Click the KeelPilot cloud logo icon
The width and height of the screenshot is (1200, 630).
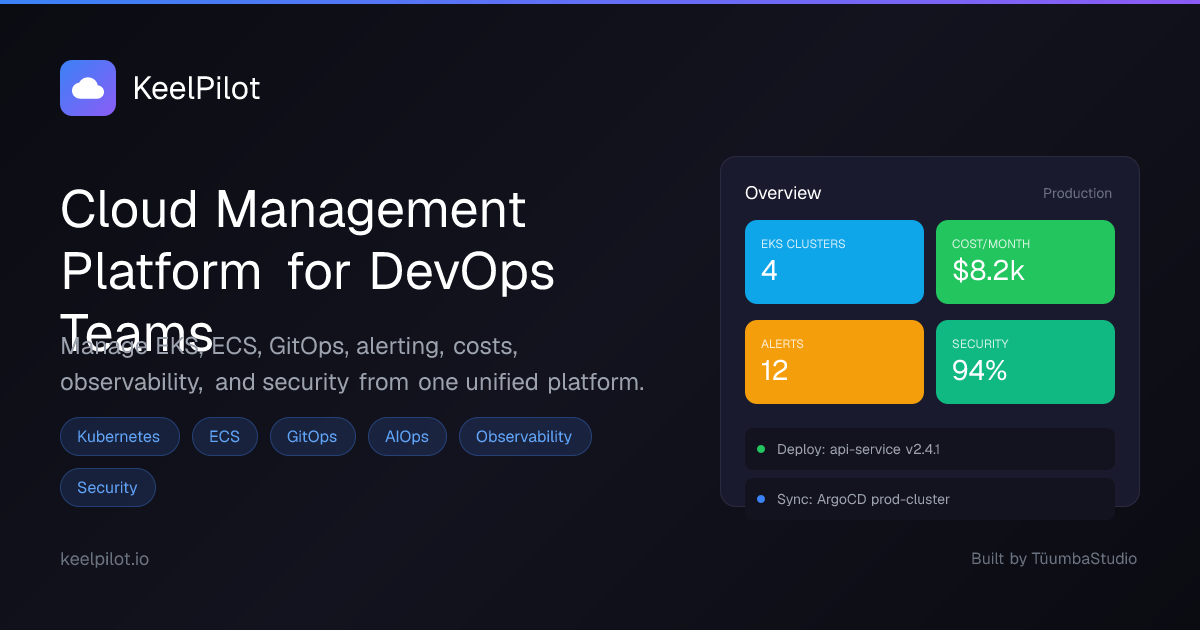click(88, 88)
